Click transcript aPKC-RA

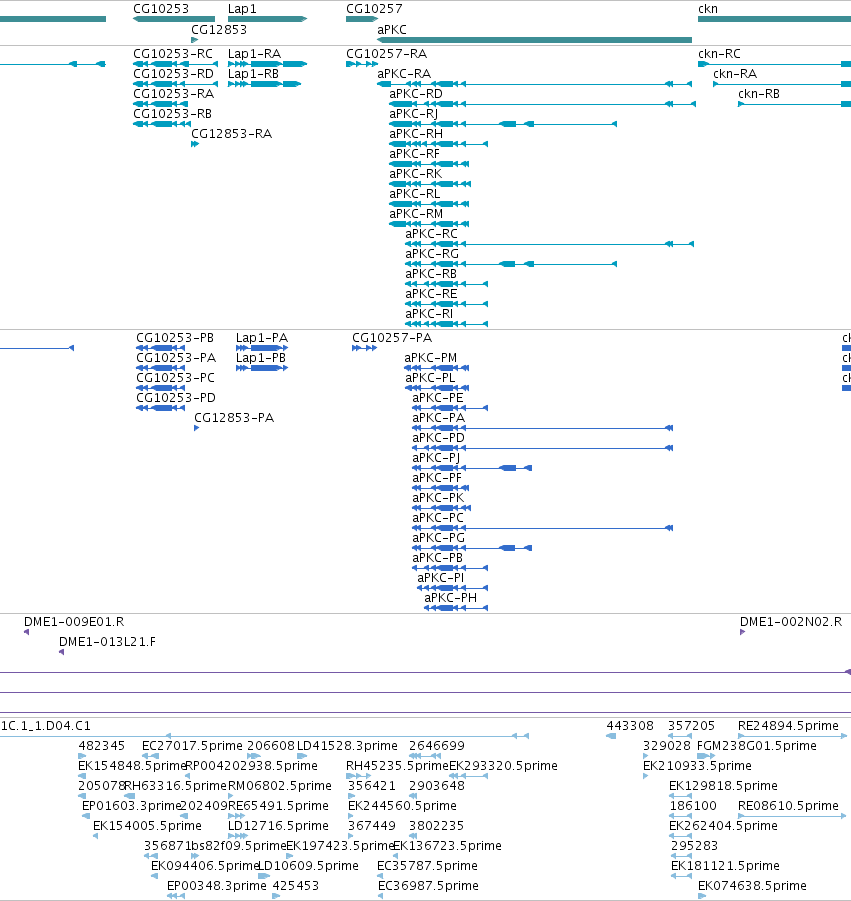click(x=534, y=84)
